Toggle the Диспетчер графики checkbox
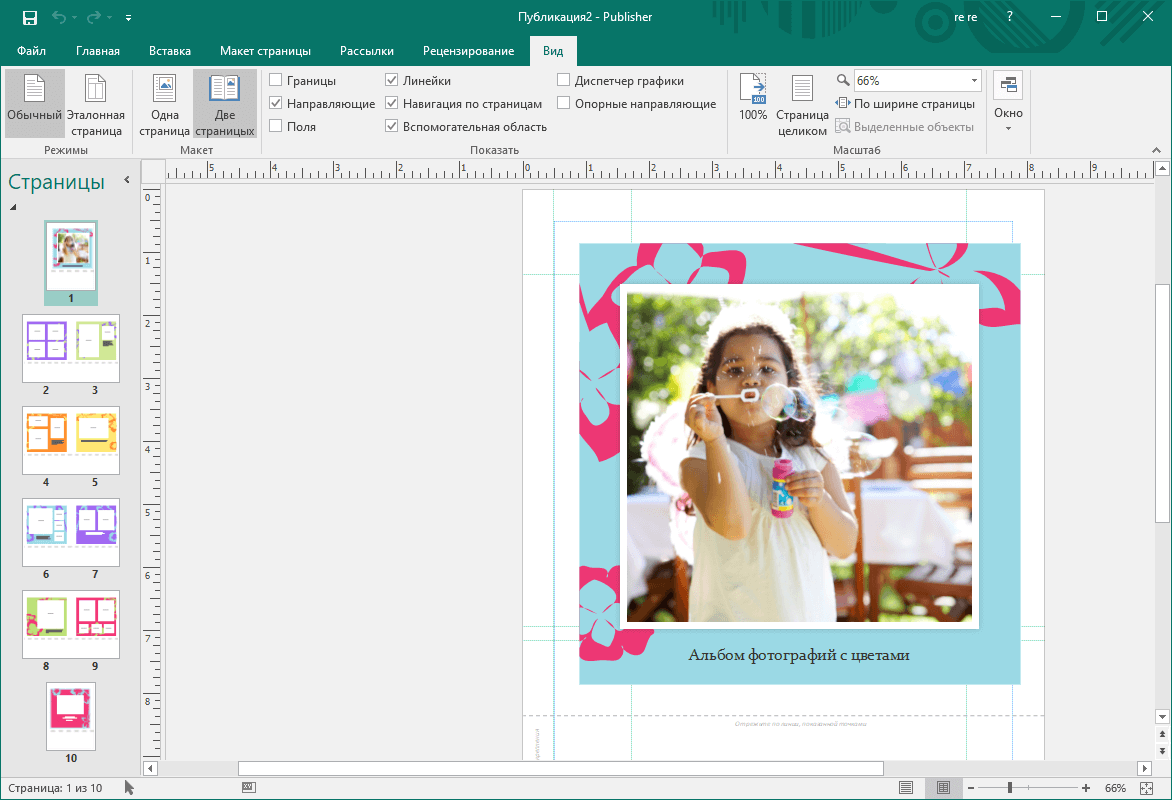This screenshot has height=800, width=1172. [x=564, y=81]
